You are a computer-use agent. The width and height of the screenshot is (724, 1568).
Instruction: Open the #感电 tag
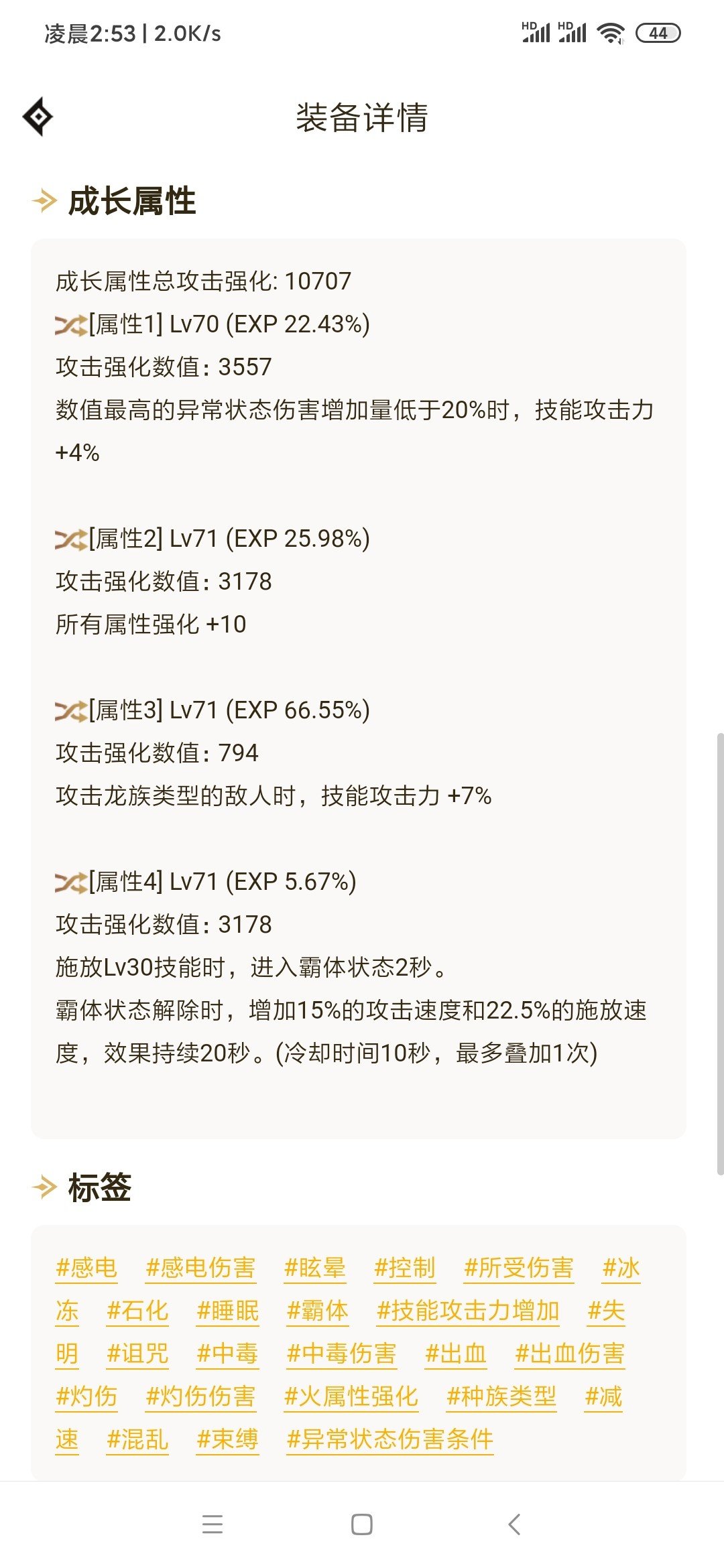[x=86, y=1268]
